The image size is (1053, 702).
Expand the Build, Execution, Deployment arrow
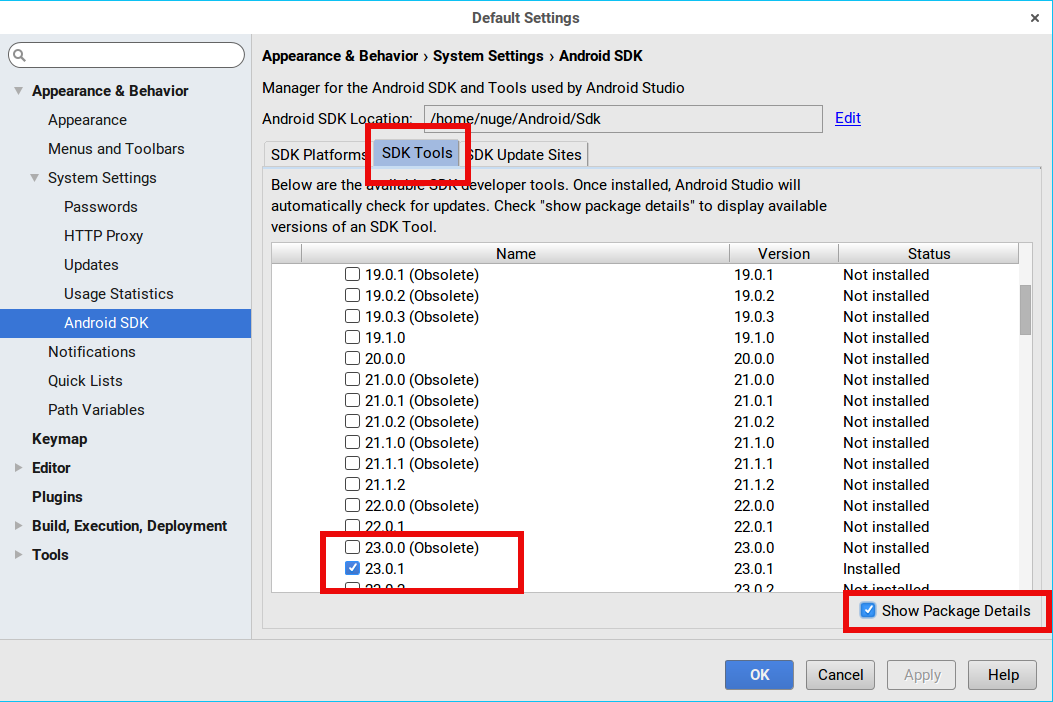tap(18, 526)
